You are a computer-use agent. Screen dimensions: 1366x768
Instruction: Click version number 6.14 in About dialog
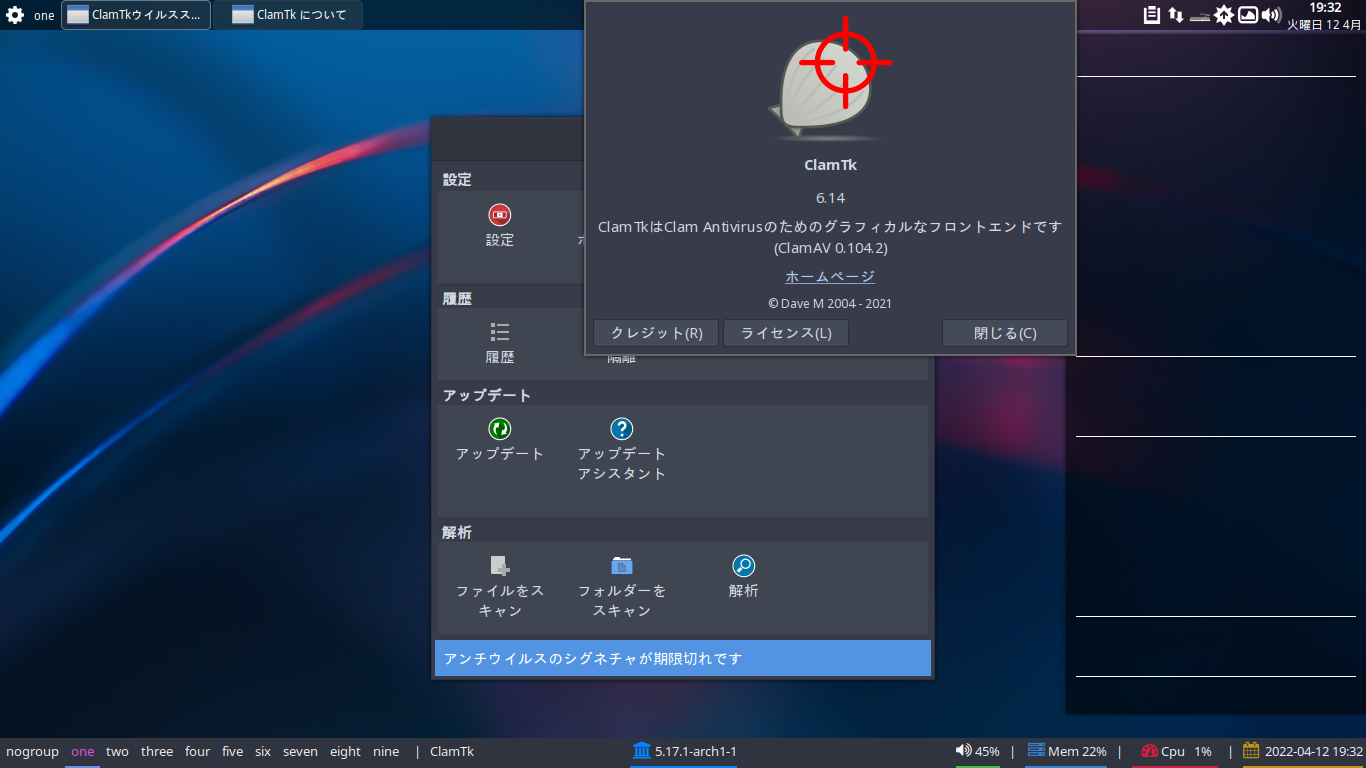830,197
